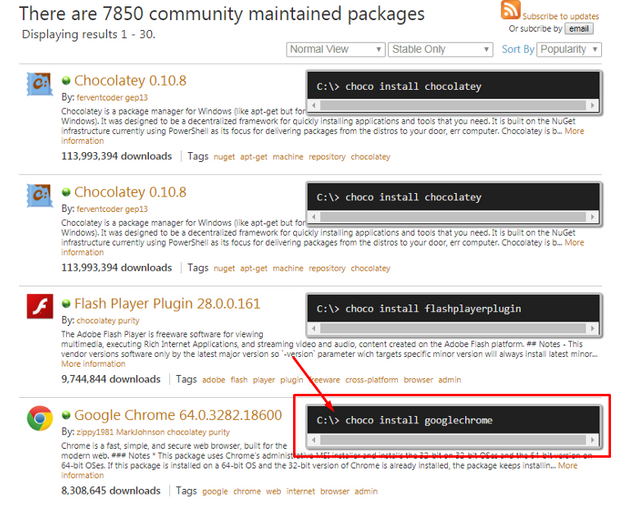The height and width of the screenshot is (506, 640).
Task: Click Sort By label
Action: click(518, 49)
